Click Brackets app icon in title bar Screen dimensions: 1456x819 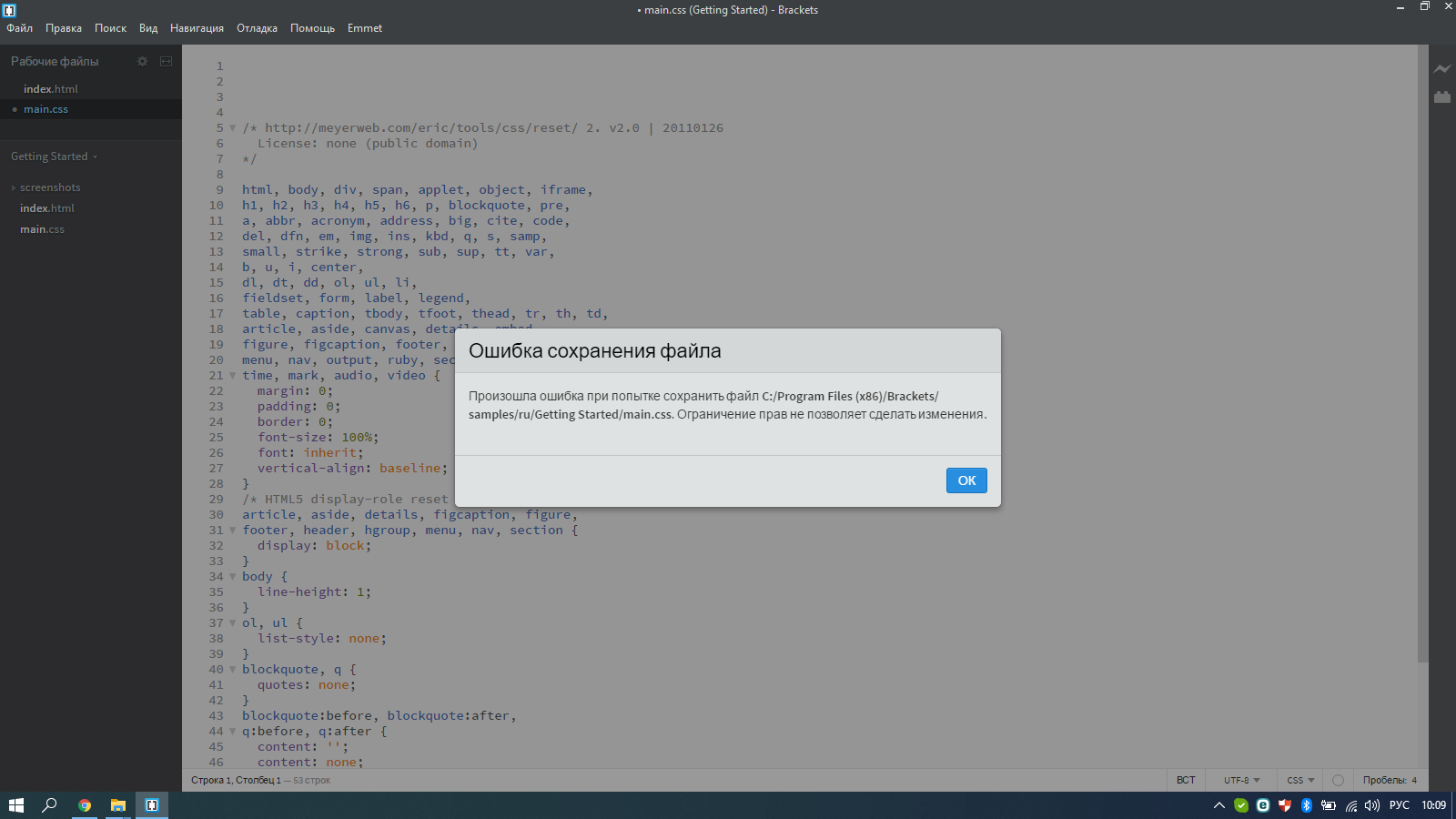[x=9, y=10]
